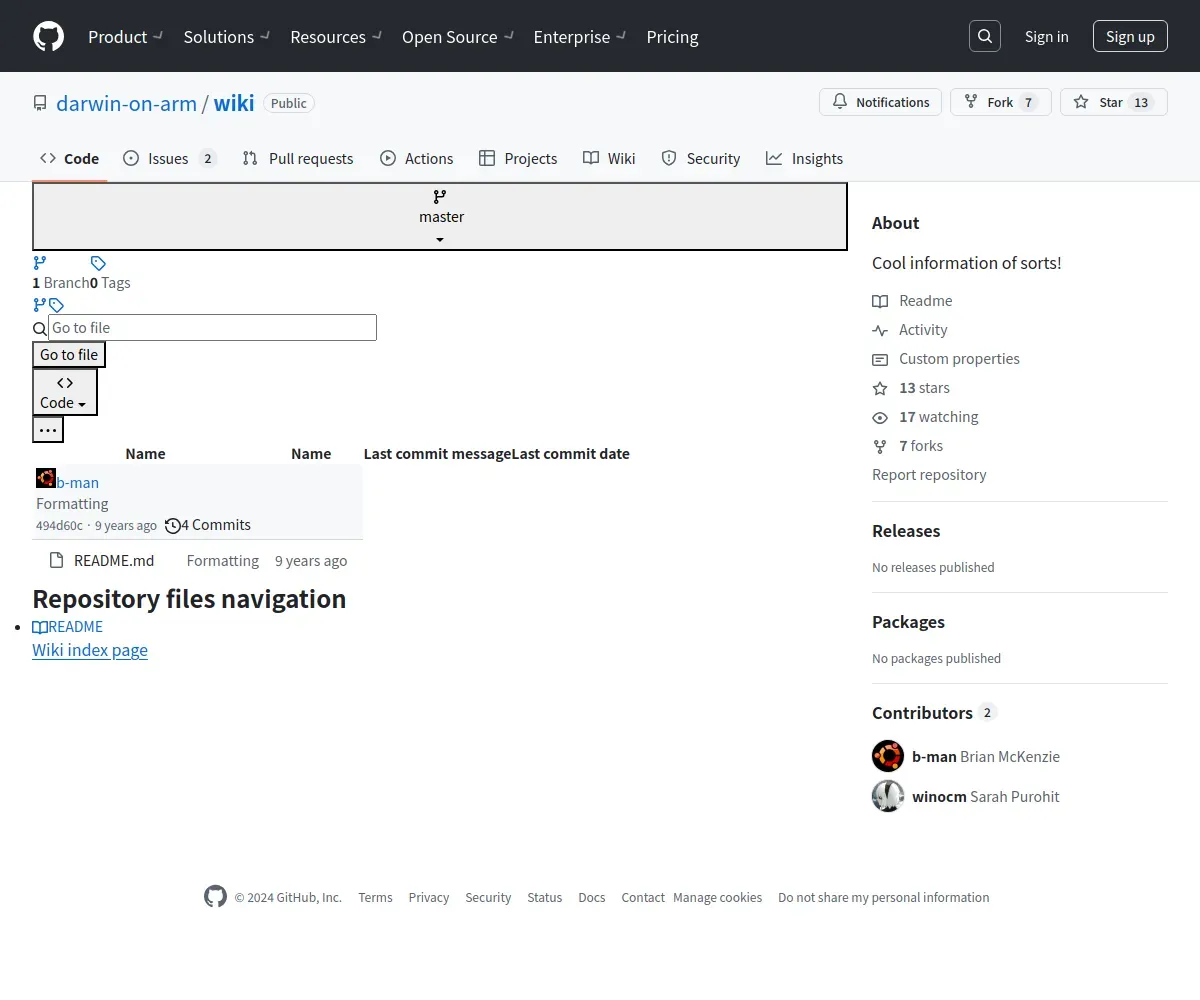Click Report repository link
1200x1000 pixels.
(x=929, y=475)
